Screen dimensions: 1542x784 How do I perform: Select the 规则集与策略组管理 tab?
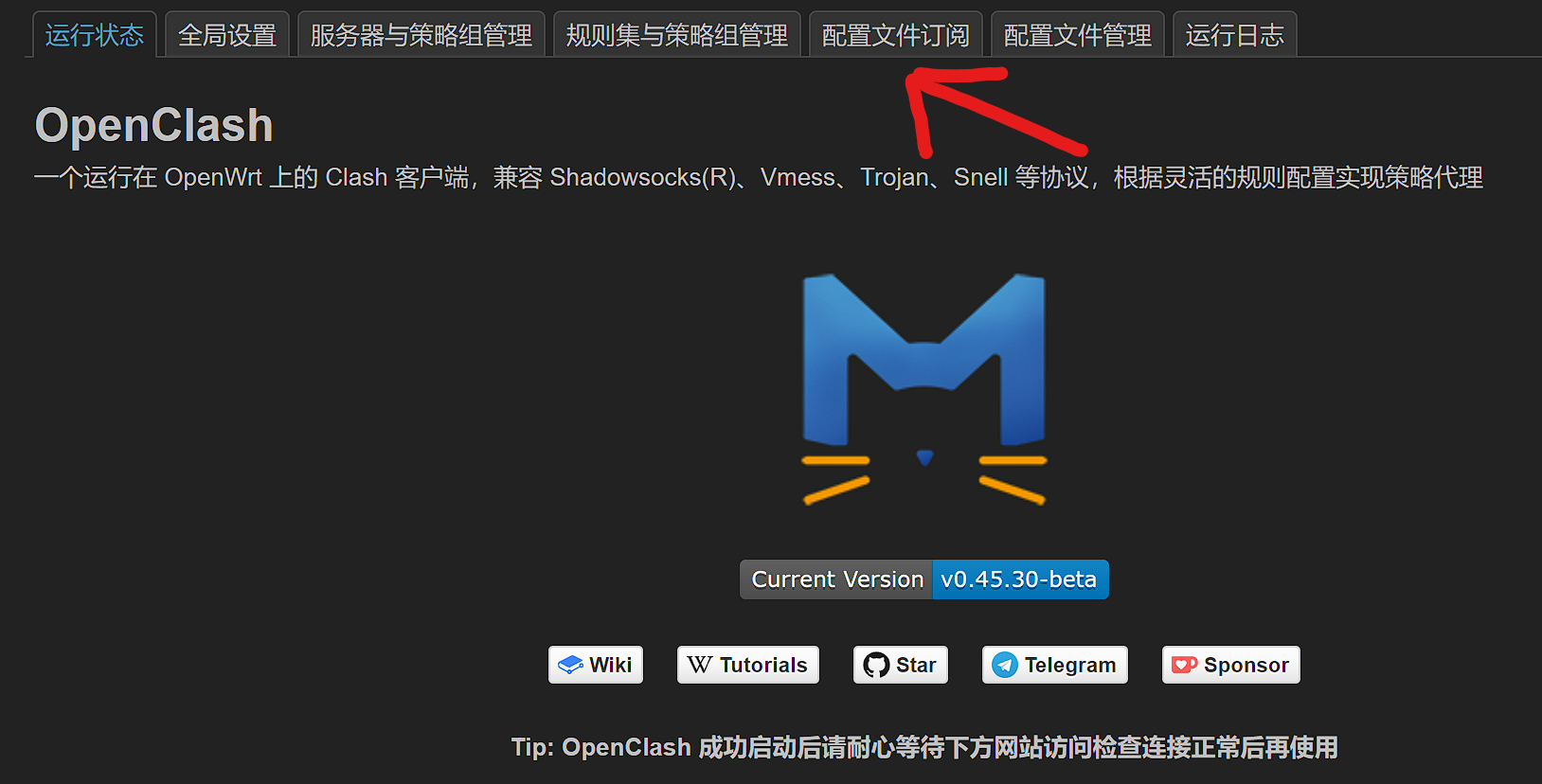tap(677, 35)
